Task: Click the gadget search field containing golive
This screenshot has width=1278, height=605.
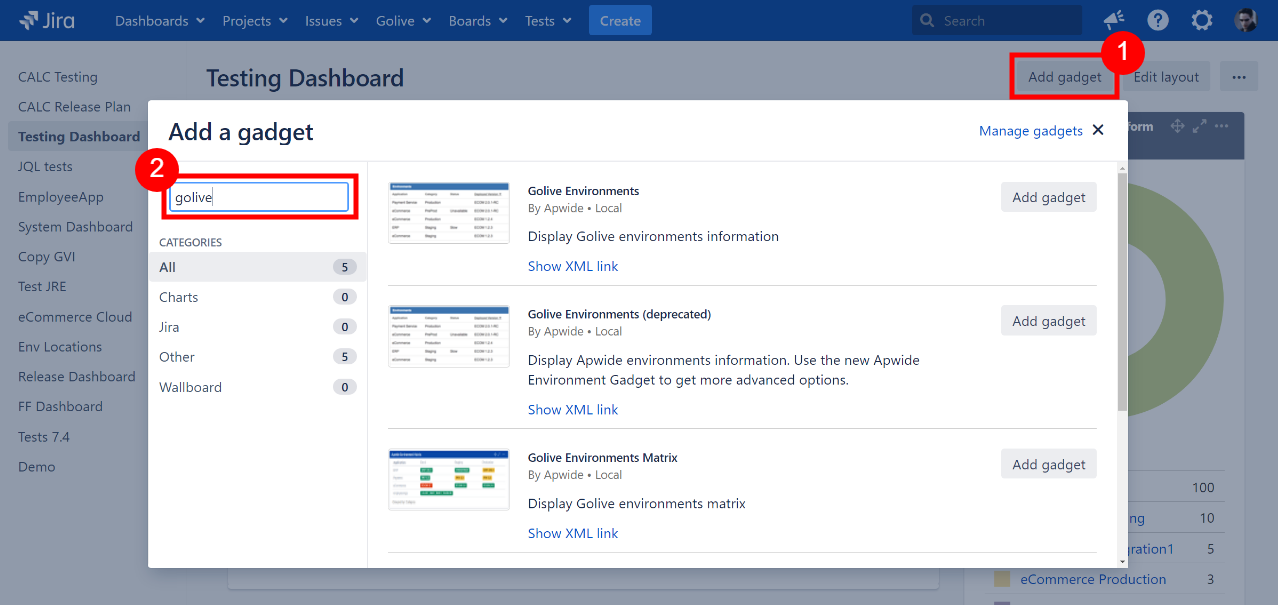Action: pos(259,197)
